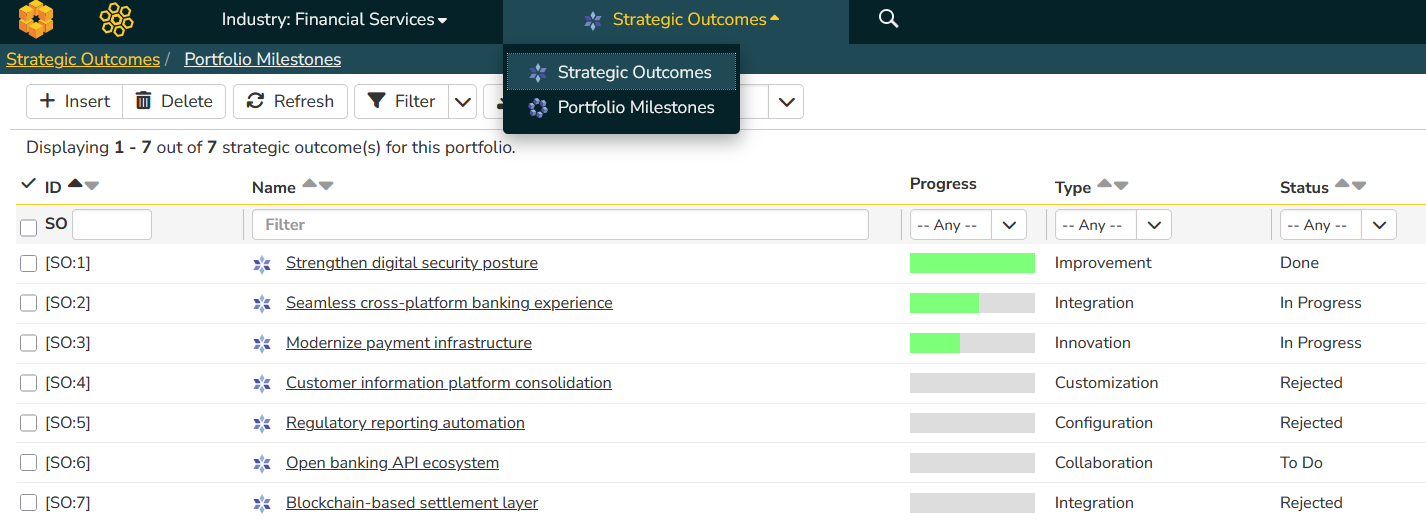Click the star icon on Open banking API row

pos(262,464)
